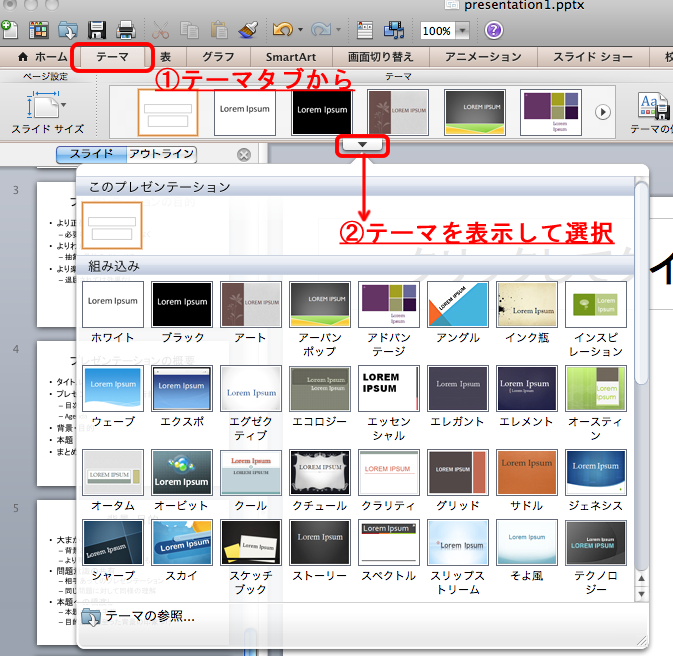Save the presentation with the floppy disk icon
The width and height of the screenshot is (673, 656).
pos(97,30)
